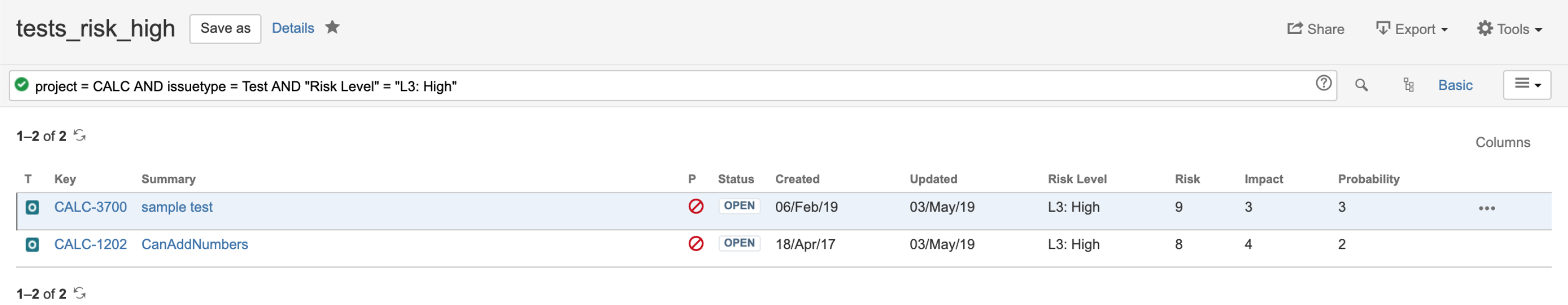Open the Columns configuration
The width and height of the screenshot is (1568, 305).
tap(1502, 143)
